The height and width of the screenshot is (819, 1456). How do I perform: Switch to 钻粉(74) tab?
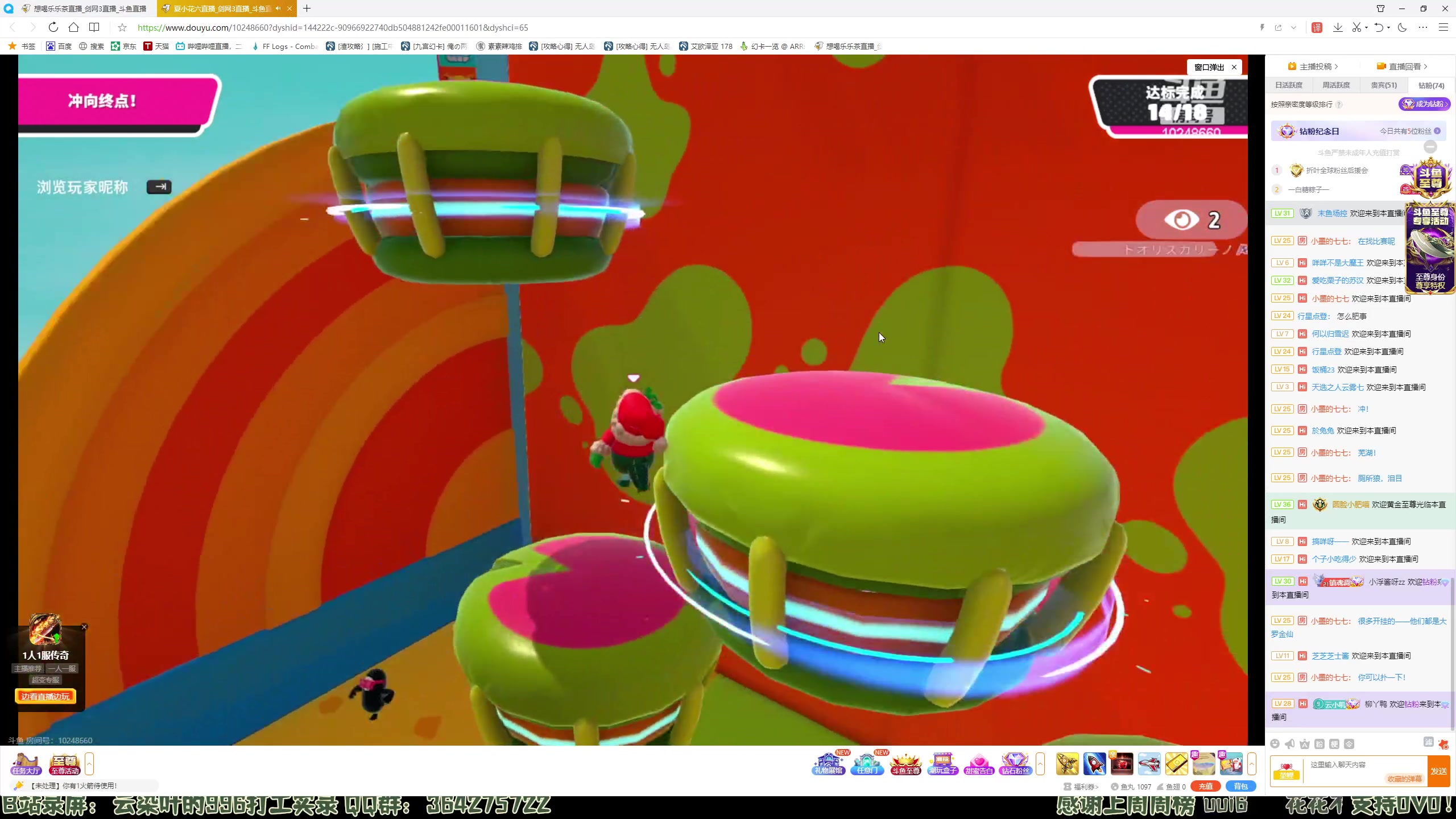[x=1431, y=85]
